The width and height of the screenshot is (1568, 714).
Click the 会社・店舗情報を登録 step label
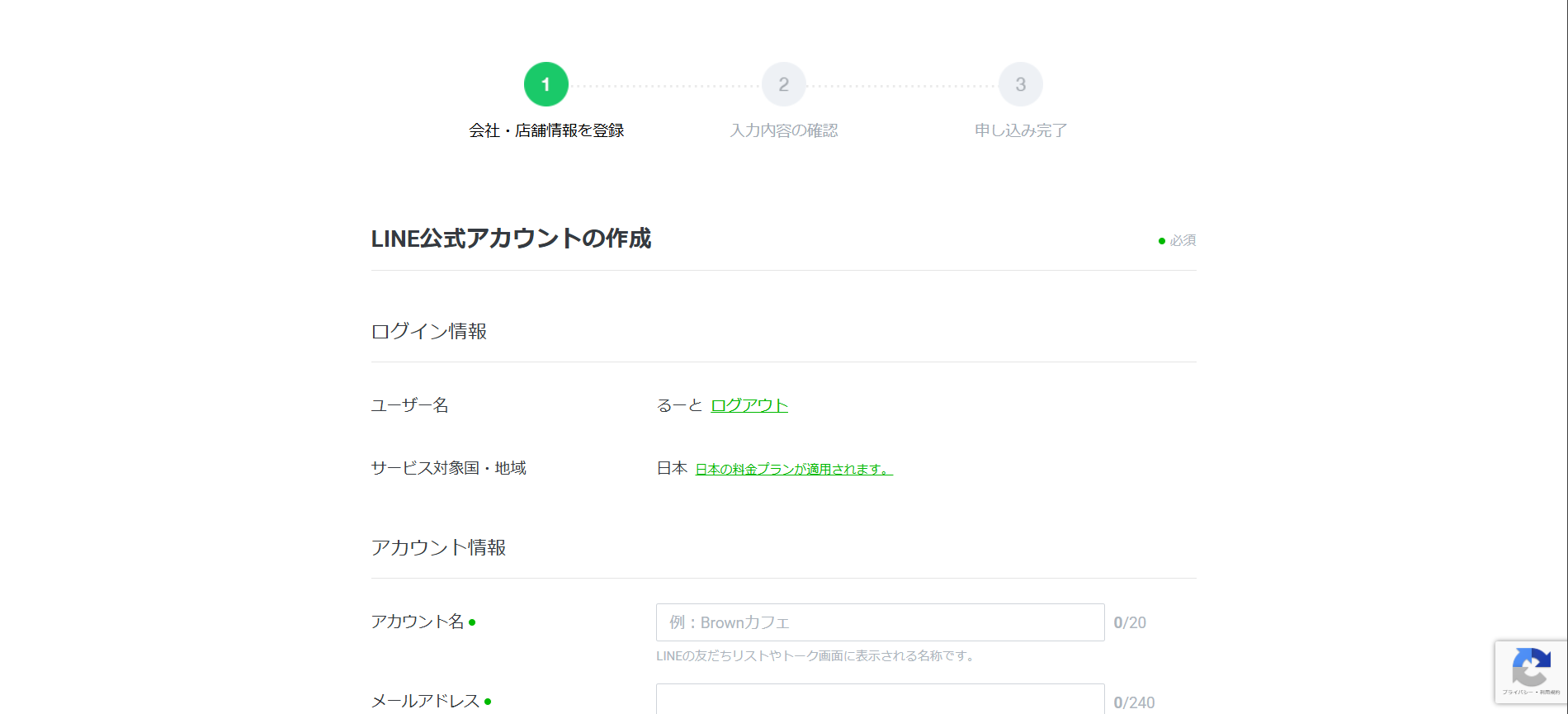pos(546,130)
